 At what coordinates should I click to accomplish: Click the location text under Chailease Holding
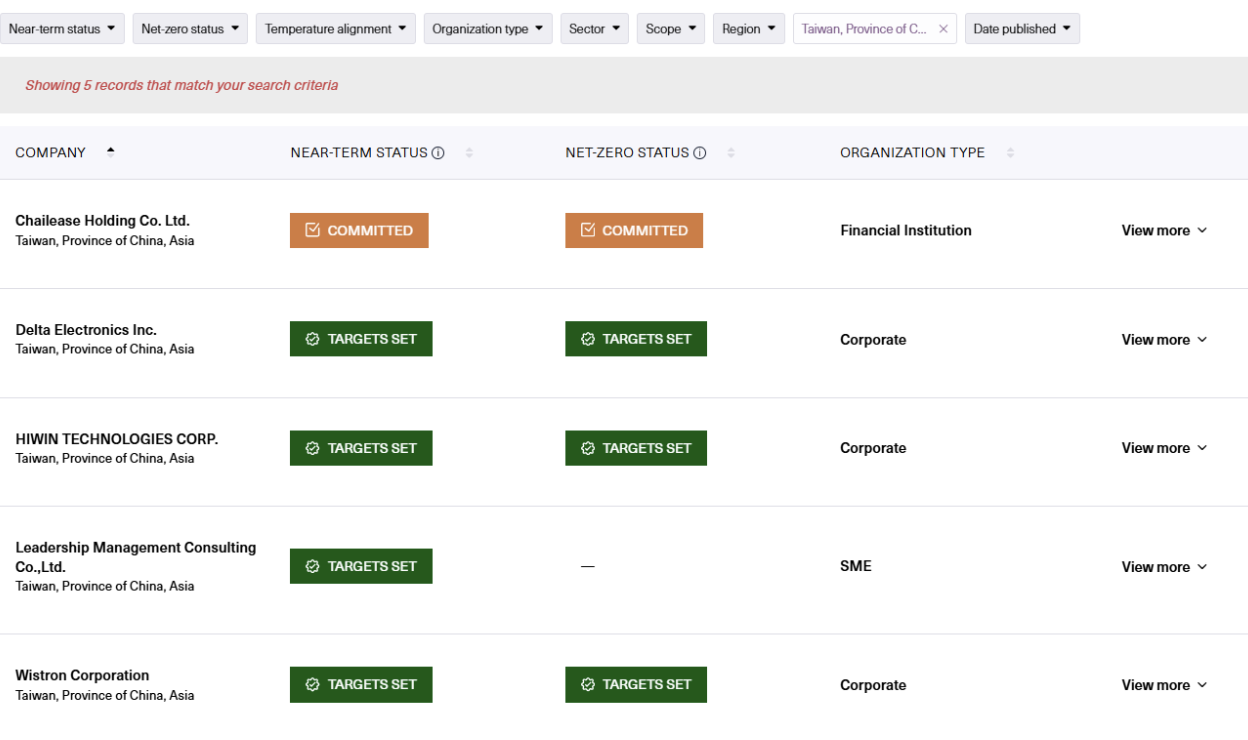pyautogui.click(x=105, y=241)
